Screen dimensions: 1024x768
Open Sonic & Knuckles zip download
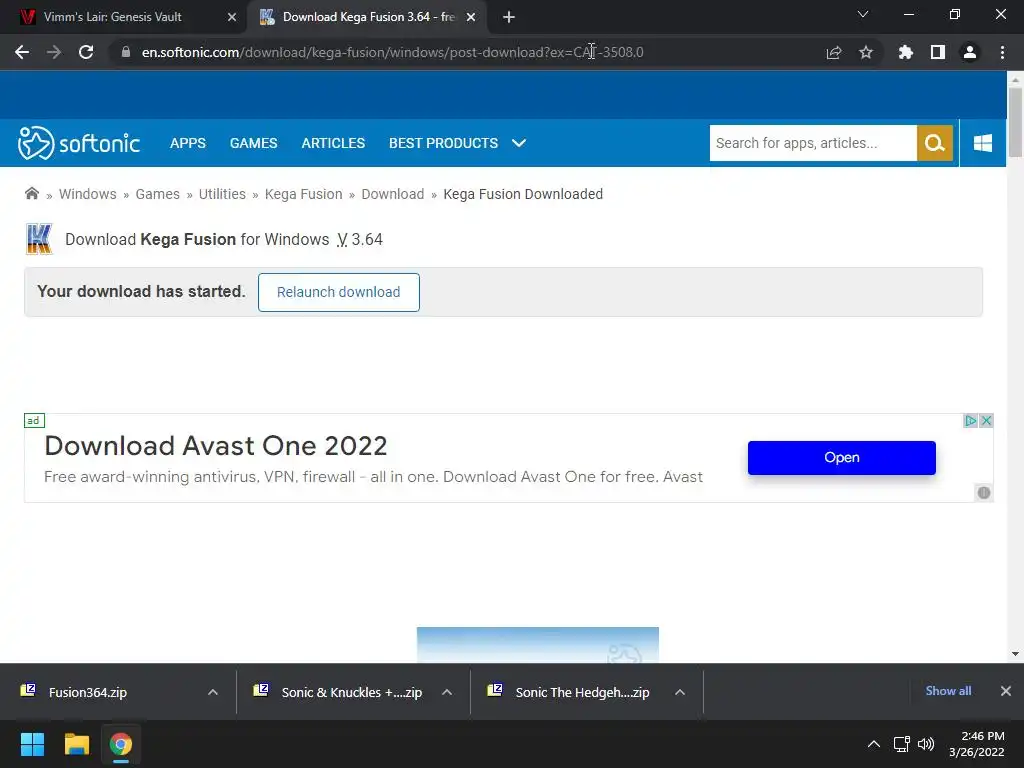click(351, 692)
